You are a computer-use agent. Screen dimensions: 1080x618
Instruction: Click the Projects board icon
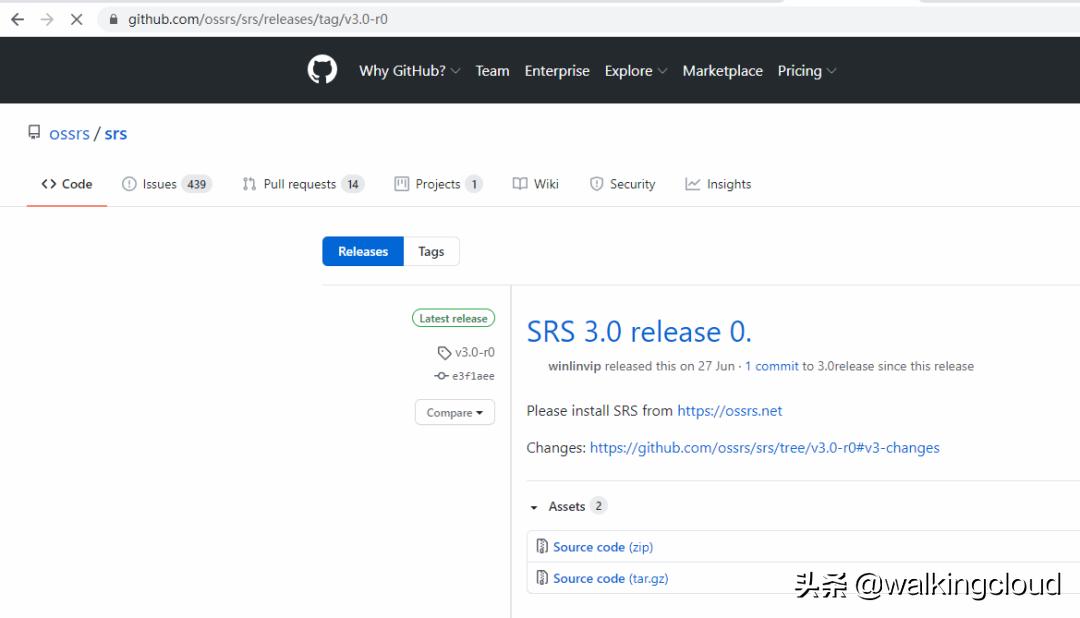[x=404, y=183]
